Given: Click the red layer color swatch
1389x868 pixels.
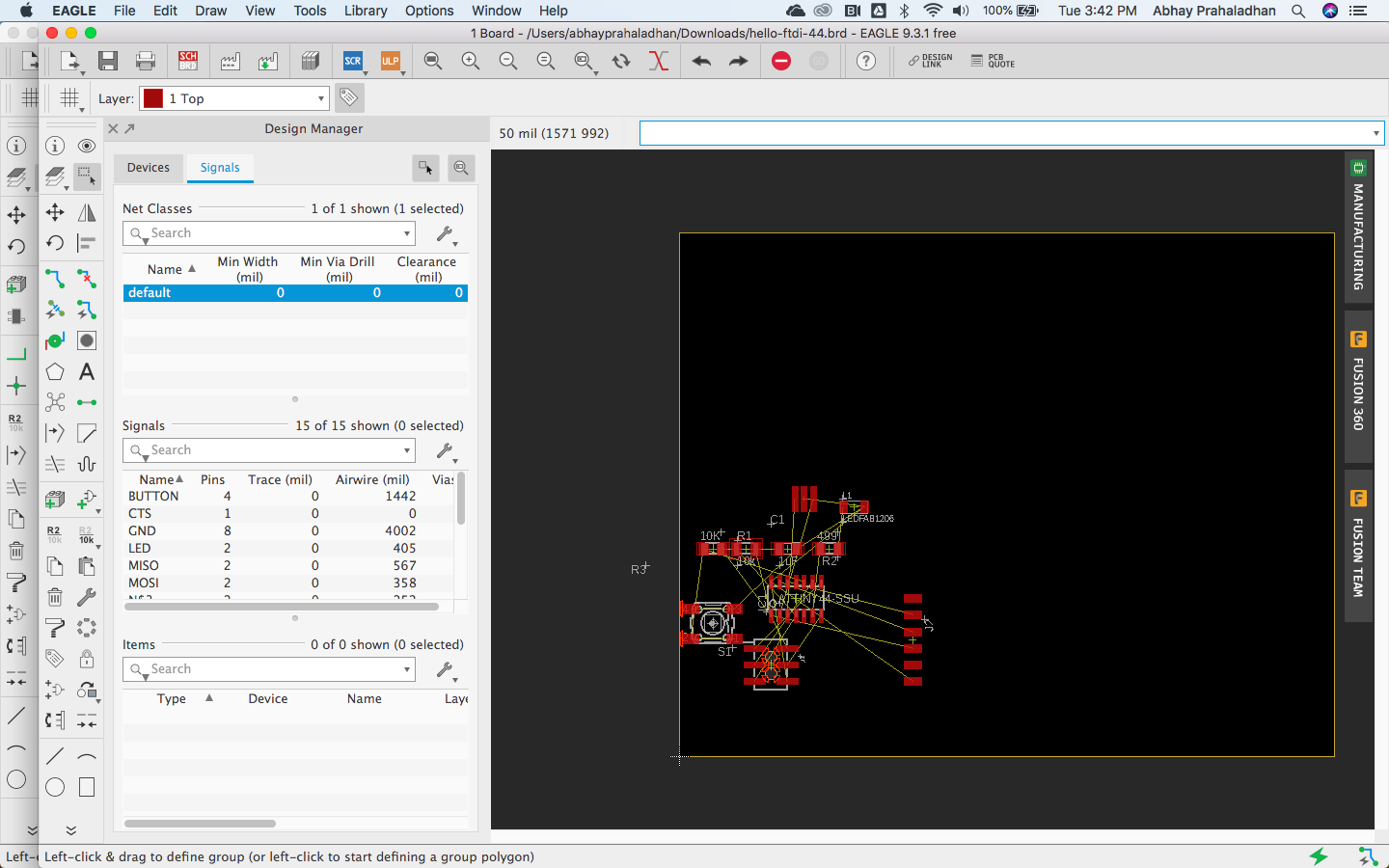Looking at the screenshot, I should click(153, 98).
